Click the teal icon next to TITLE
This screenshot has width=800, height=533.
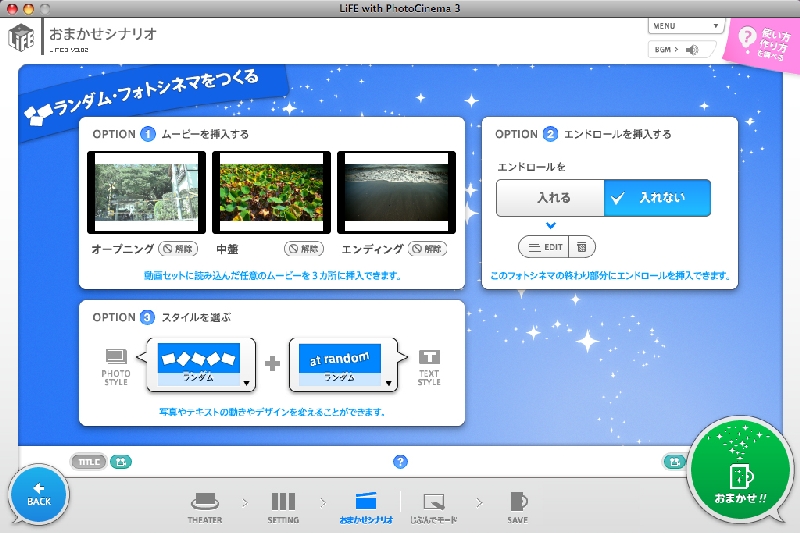(120, 462)
